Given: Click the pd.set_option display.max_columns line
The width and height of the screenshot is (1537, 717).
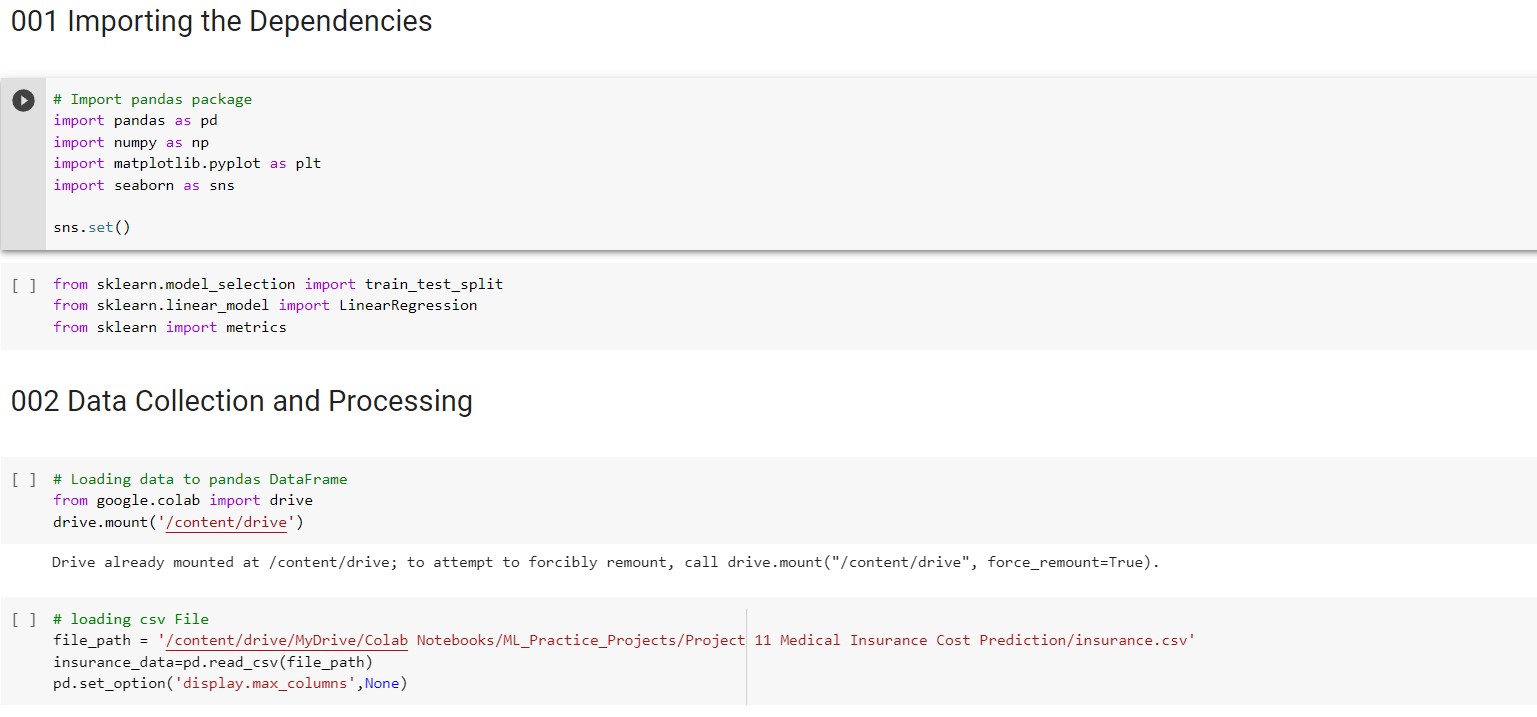Looking at the screenshot, I should [x=230, y=682].
